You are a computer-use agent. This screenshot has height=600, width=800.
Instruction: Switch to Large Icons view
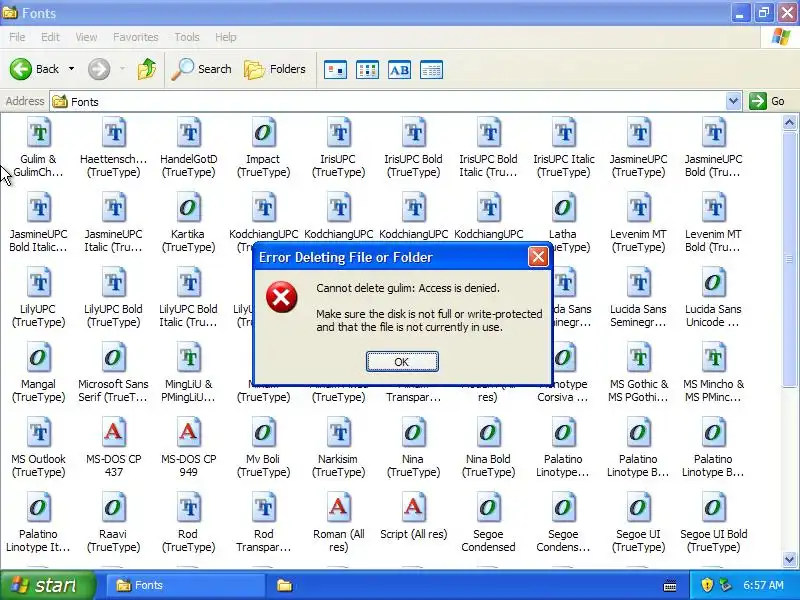pos(335,70)
